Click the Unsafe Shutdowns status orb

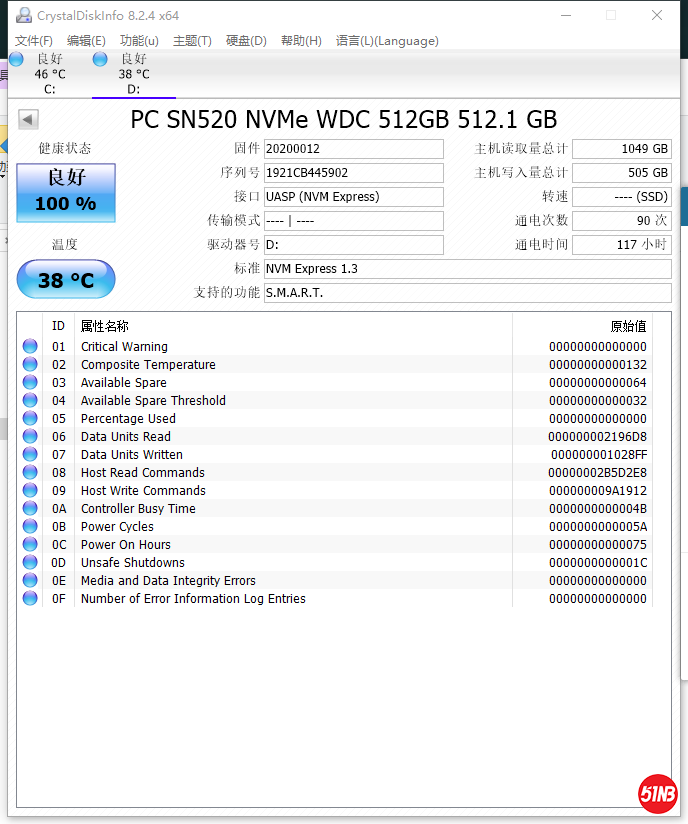[30, 563]
